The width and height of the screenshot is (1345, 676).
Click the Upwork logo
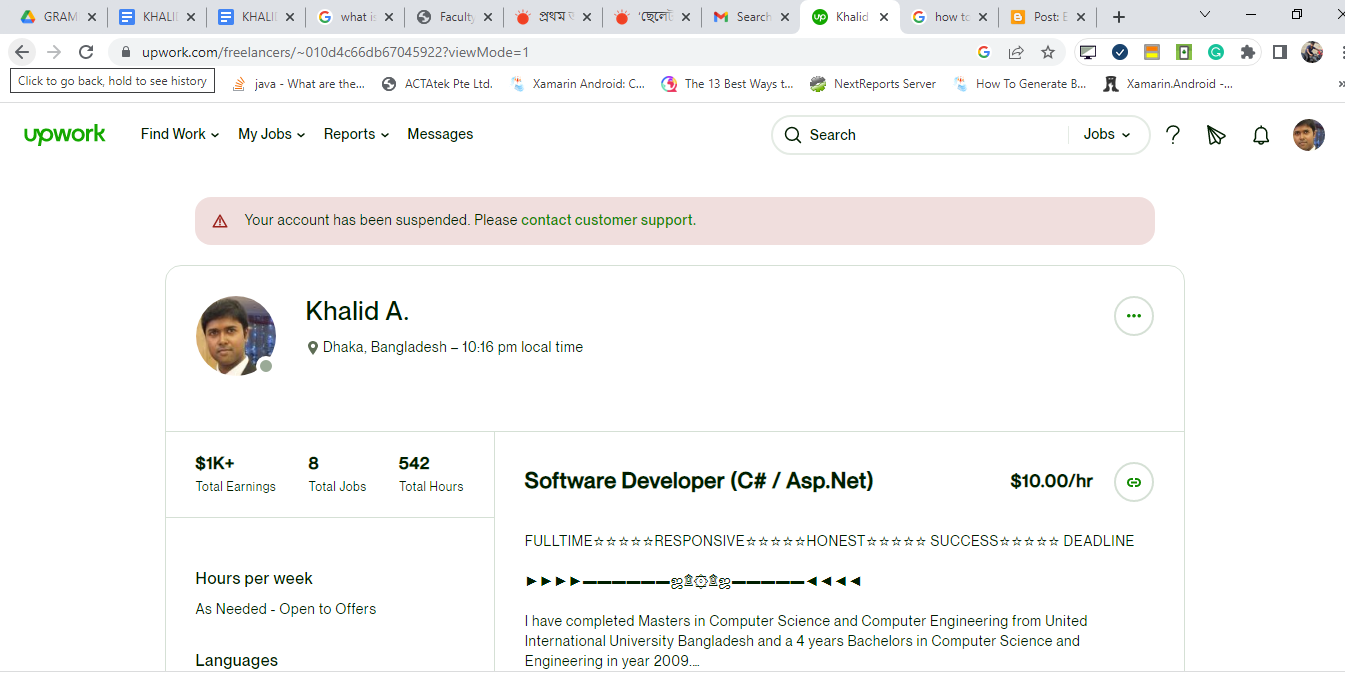point(64,135)
